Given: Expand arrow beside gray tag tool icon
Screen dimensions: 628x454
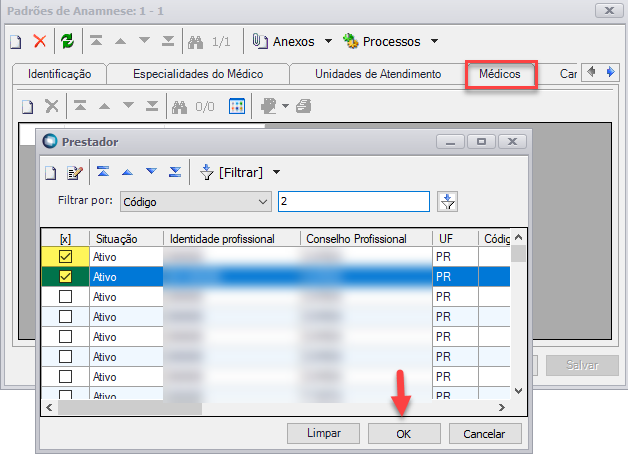Looking at the screenshot, I should pos(285,106).
